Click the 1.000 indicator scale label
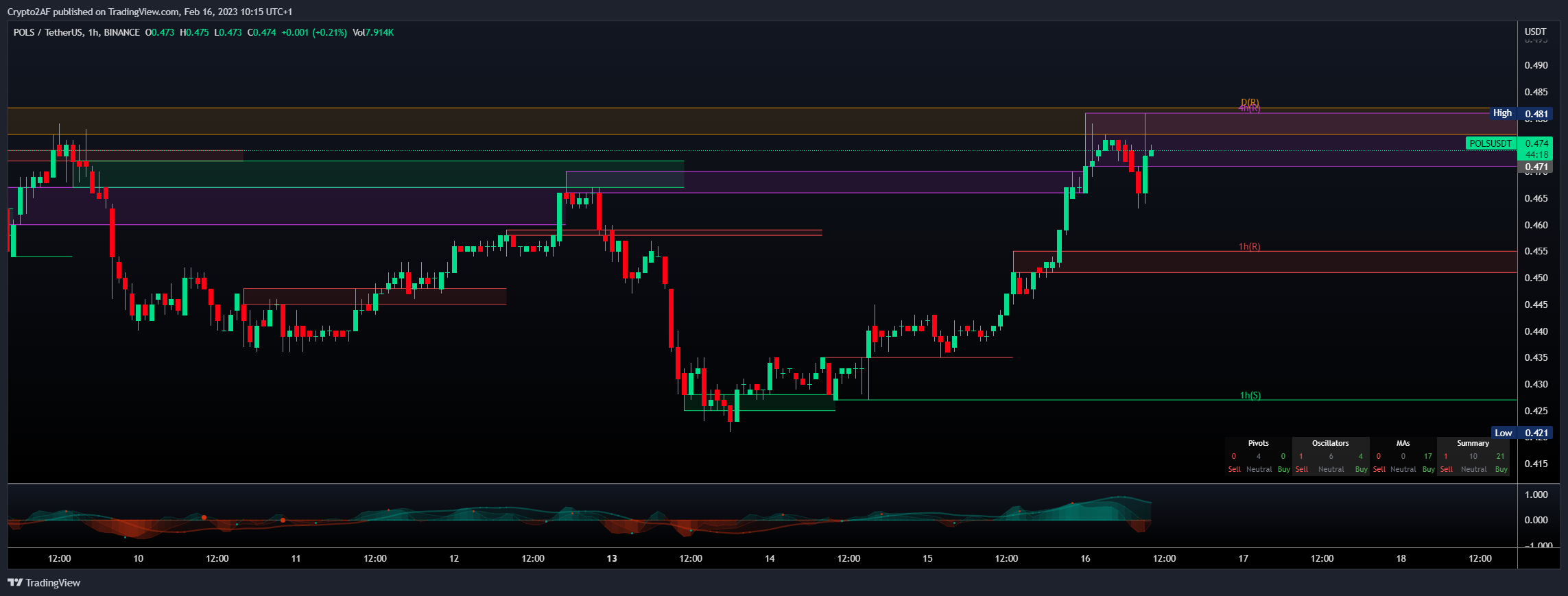 1536,494
